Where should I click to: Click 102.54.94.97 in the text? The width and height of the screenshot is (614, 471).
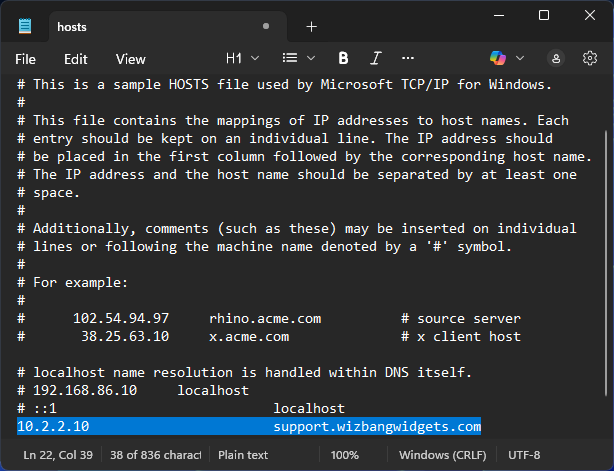(121, 318)
